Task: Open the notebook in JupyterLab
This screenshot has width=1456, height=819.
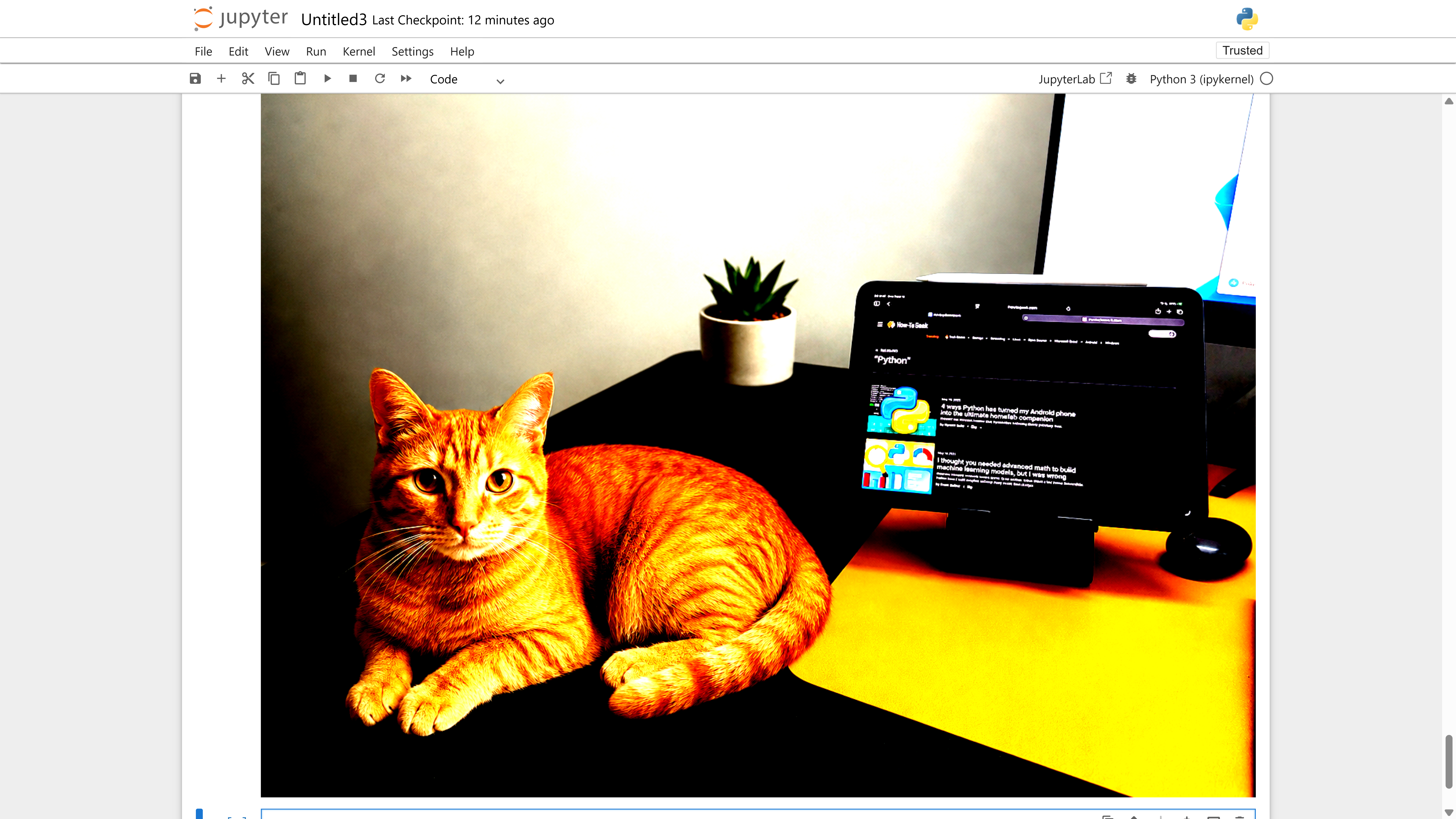Action: click(x=1075, y=79)
